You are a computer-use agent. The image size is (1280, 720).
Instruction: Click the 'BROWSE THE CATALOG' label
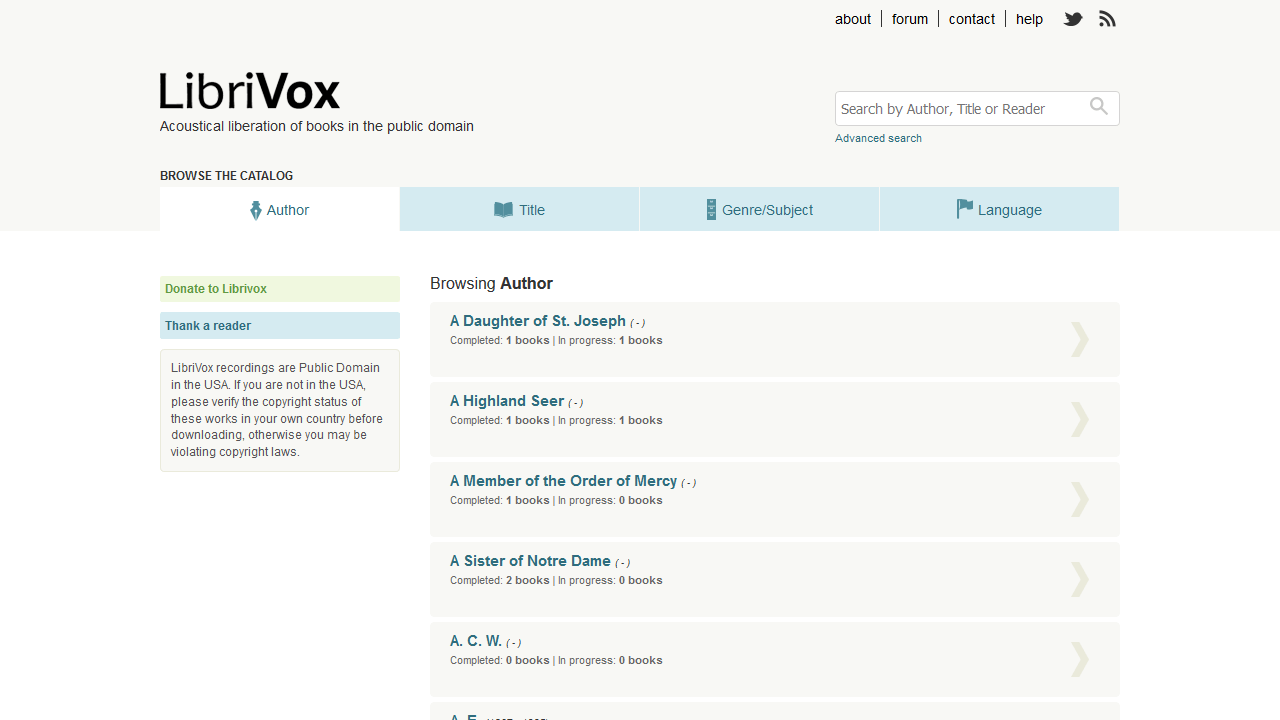click(x=226, y=176)
